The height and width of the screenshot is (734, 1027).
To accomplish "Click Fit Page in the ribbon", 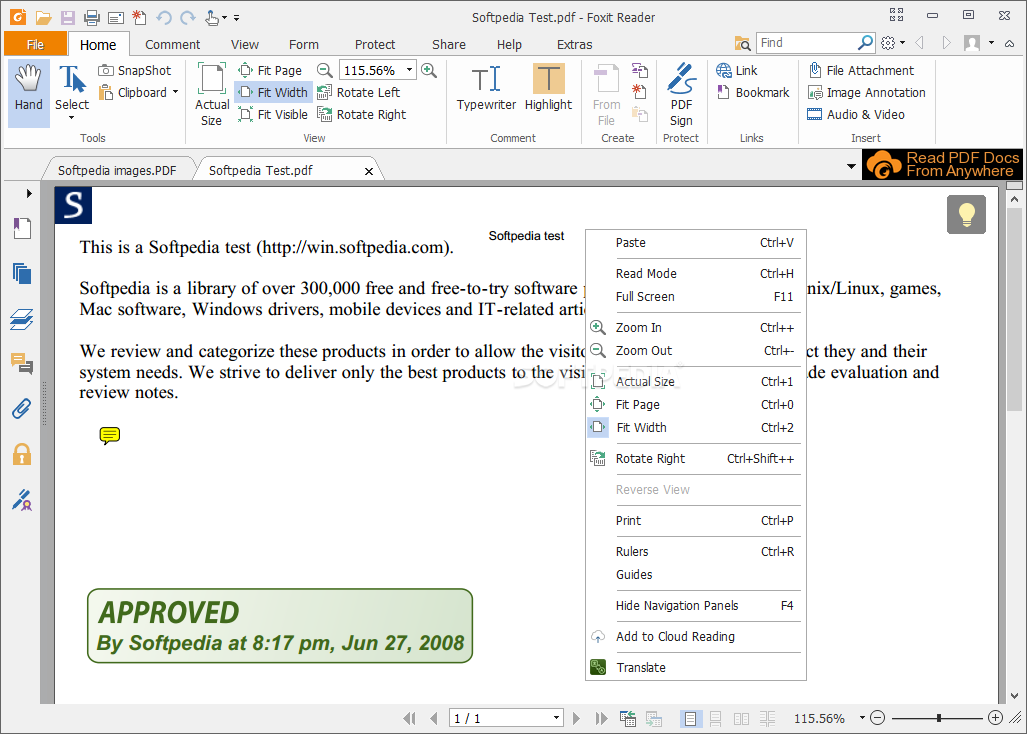I will [x=271, y=70].
